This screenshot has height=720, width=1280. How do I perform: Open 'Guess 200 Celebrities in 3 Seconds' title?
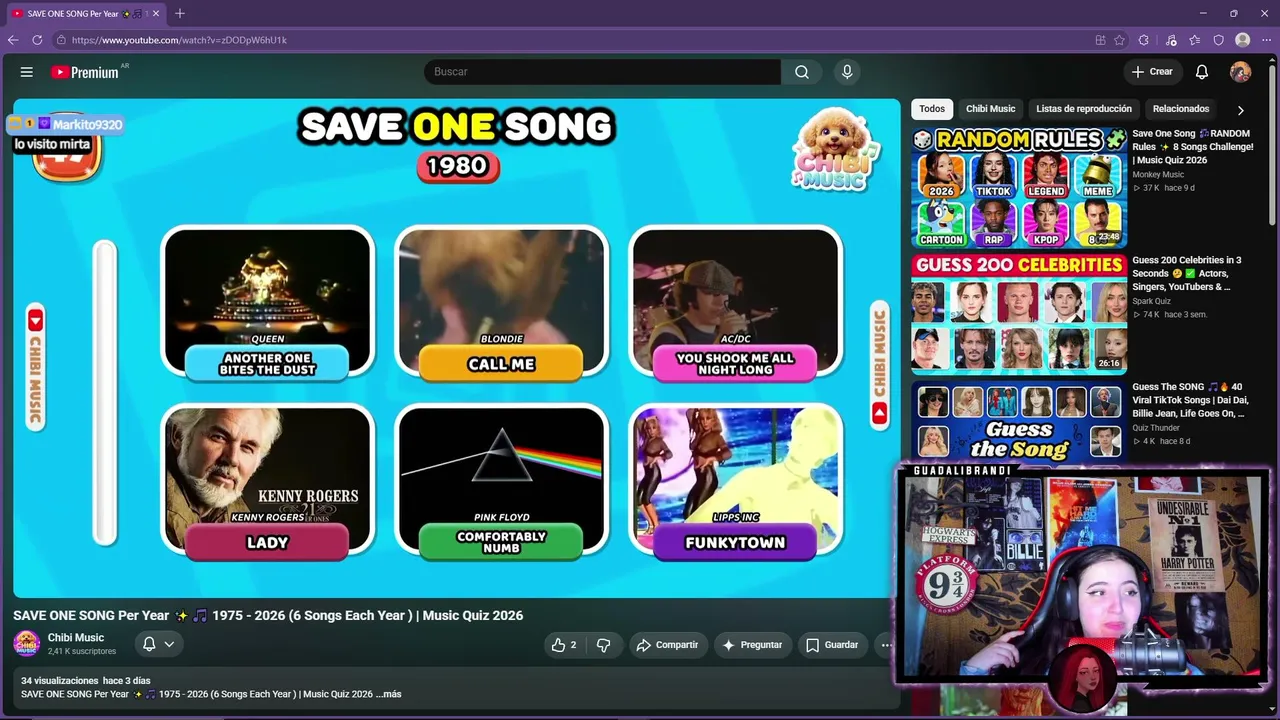click(1187, 273)
